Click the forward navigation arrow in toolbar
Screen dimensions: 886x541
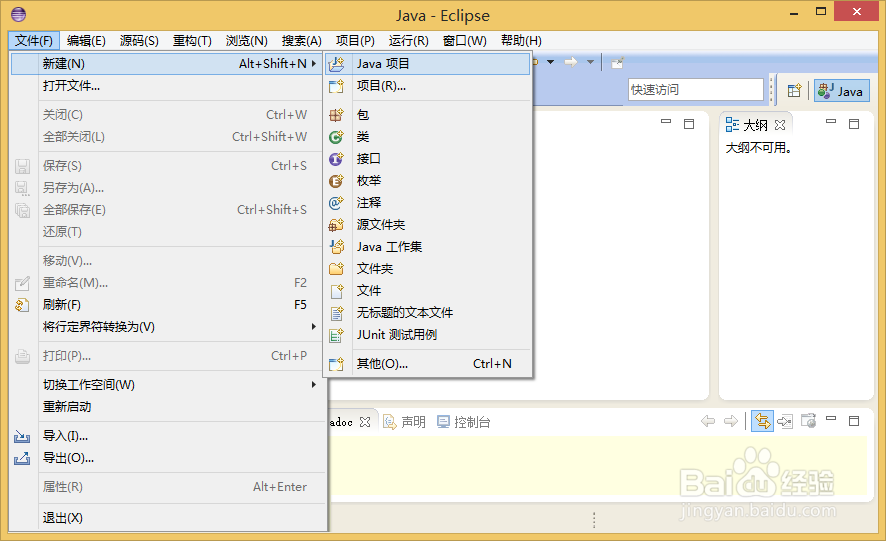pos(571,62)
